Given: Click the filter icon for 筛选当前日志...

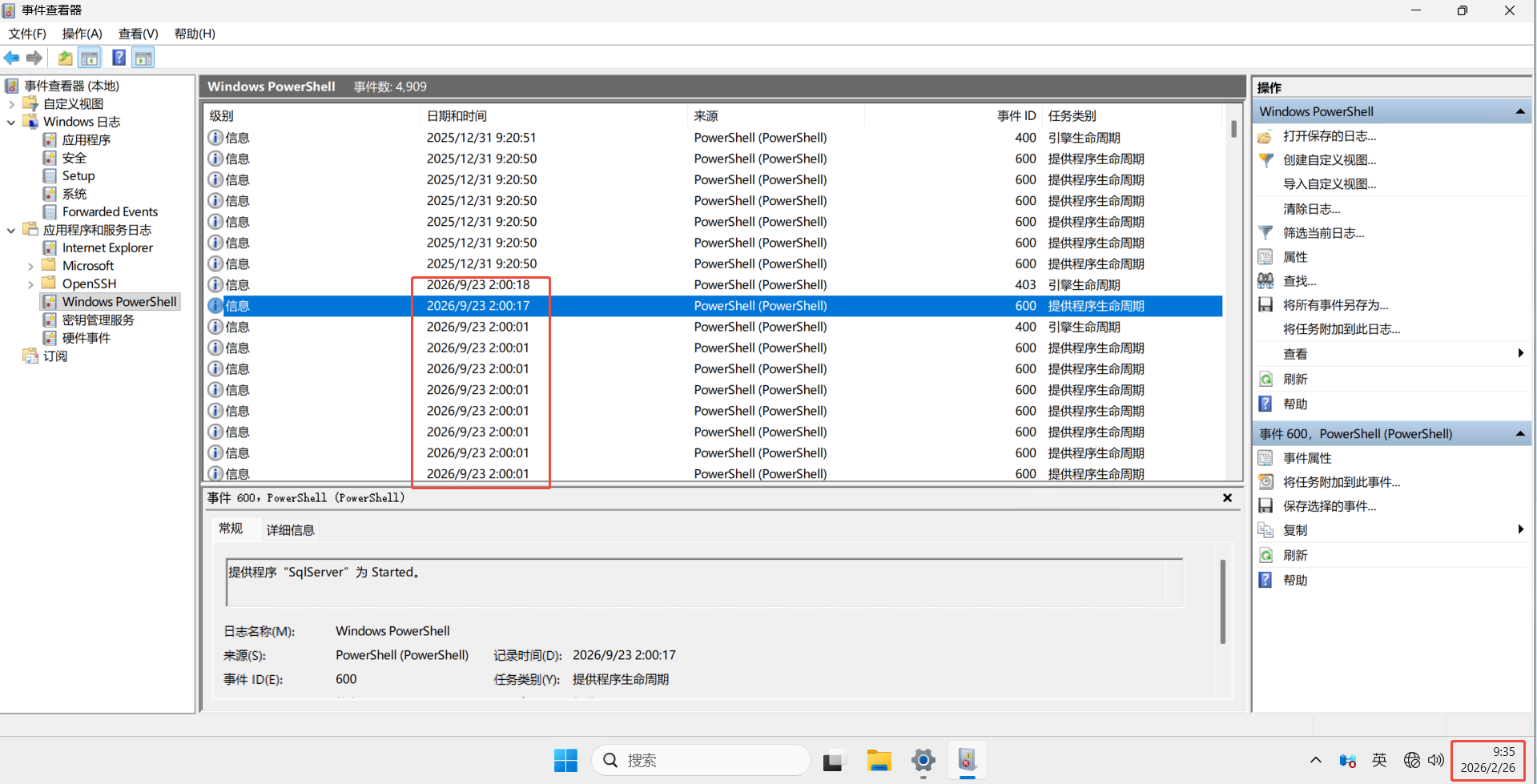Looking at the screenshot, I should (1265, 233).
